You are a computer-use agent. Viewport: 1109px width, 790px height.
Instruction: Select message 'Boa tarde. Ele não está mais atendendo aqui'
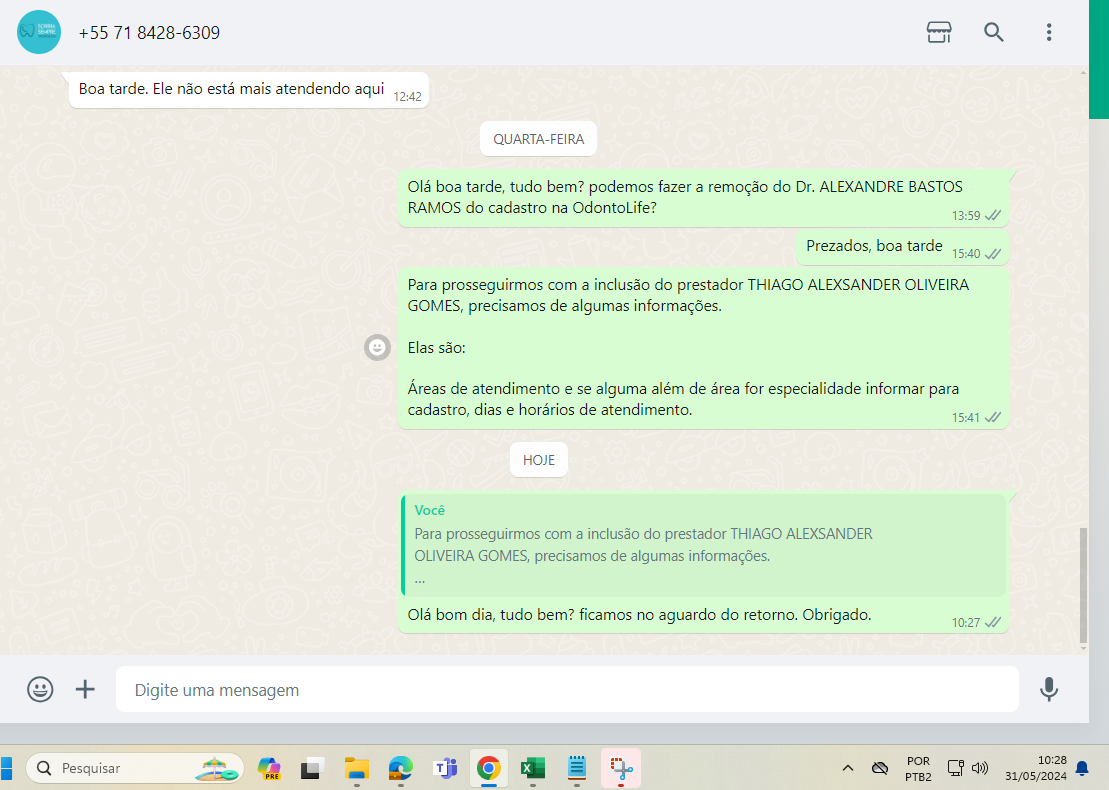(x=248, y=90)
